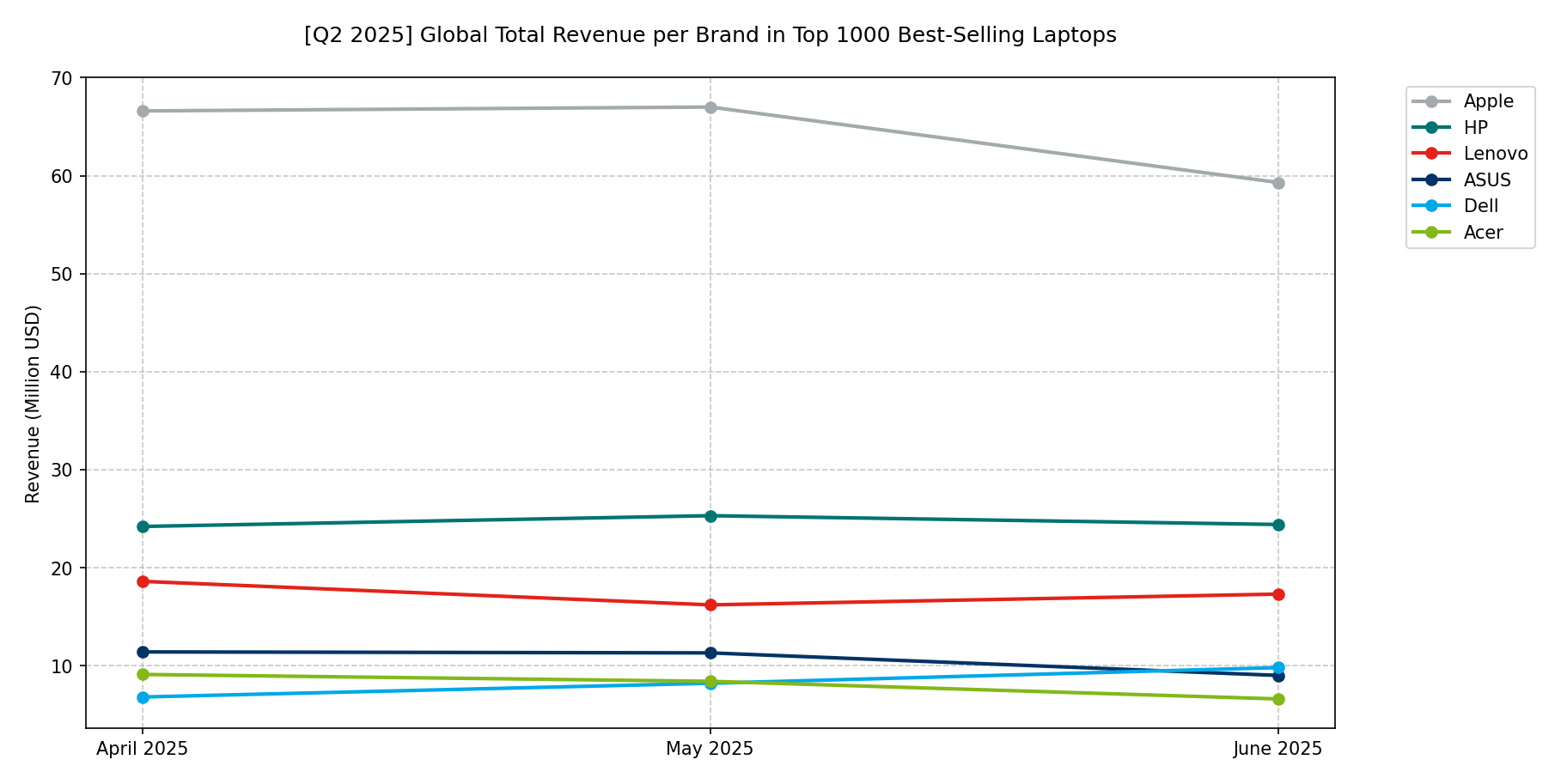This screenshot has height=784, width=1561.
Task: Select Acer's June 2025 data point
Action: pos(1278,699)
